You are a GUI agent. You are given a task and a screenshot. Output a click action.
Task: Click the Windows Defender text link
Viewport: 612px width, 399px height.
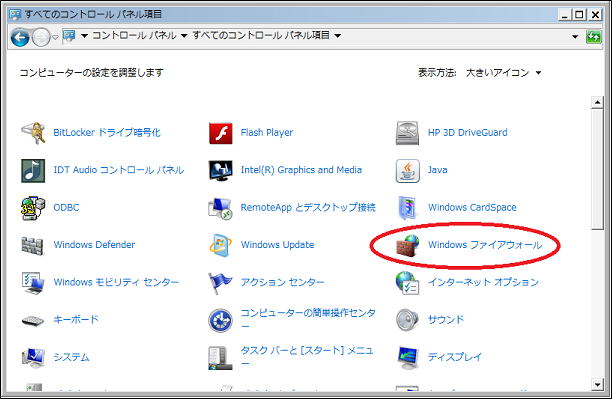tap(94, 245)
